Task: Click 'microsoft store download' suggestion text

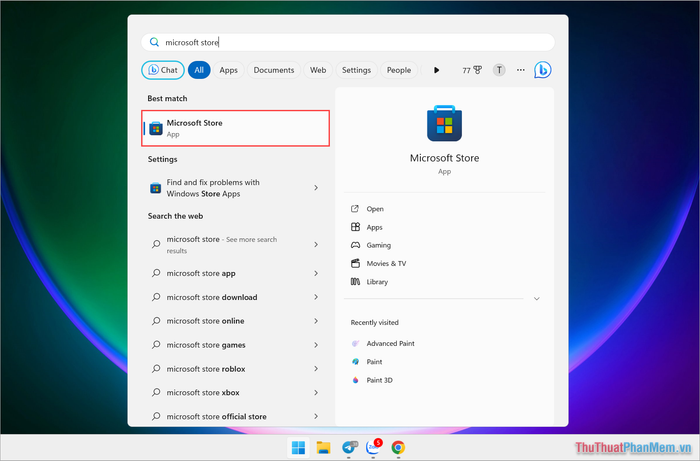Action: tap(212, 297)
